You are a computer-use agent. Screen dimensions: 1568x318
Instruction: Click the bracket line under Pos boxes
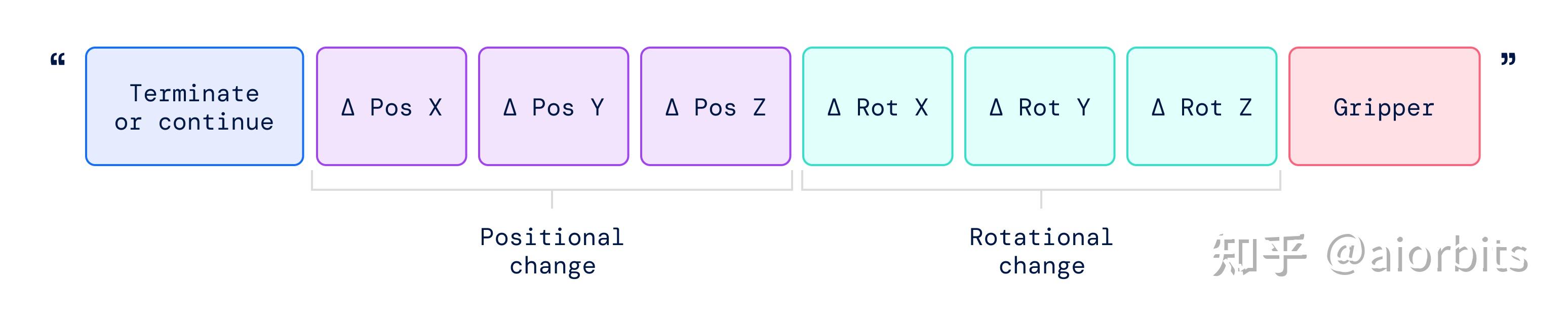tap(552, 189)
